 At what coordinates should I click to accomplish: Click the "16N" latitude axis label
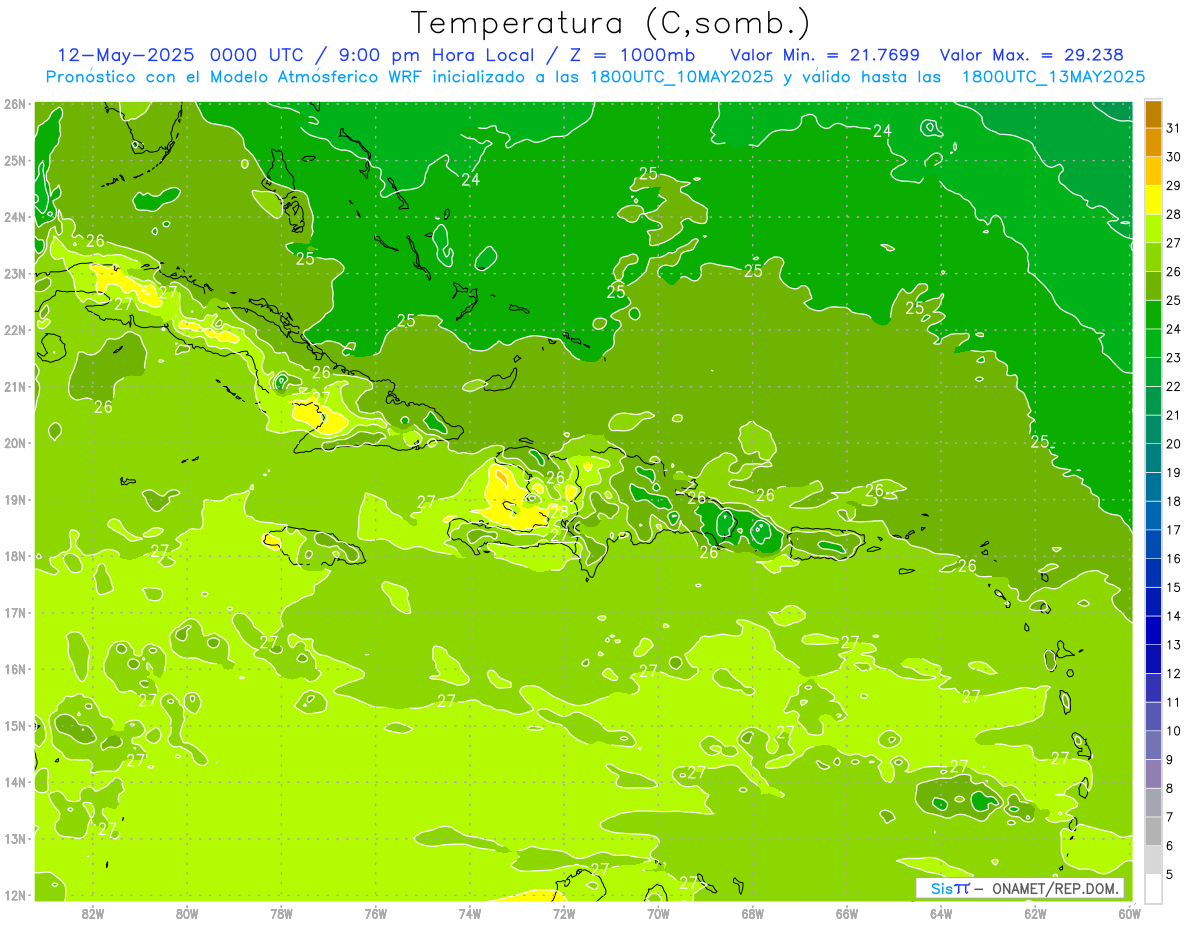pyautogui.click(x=15, y=669)
